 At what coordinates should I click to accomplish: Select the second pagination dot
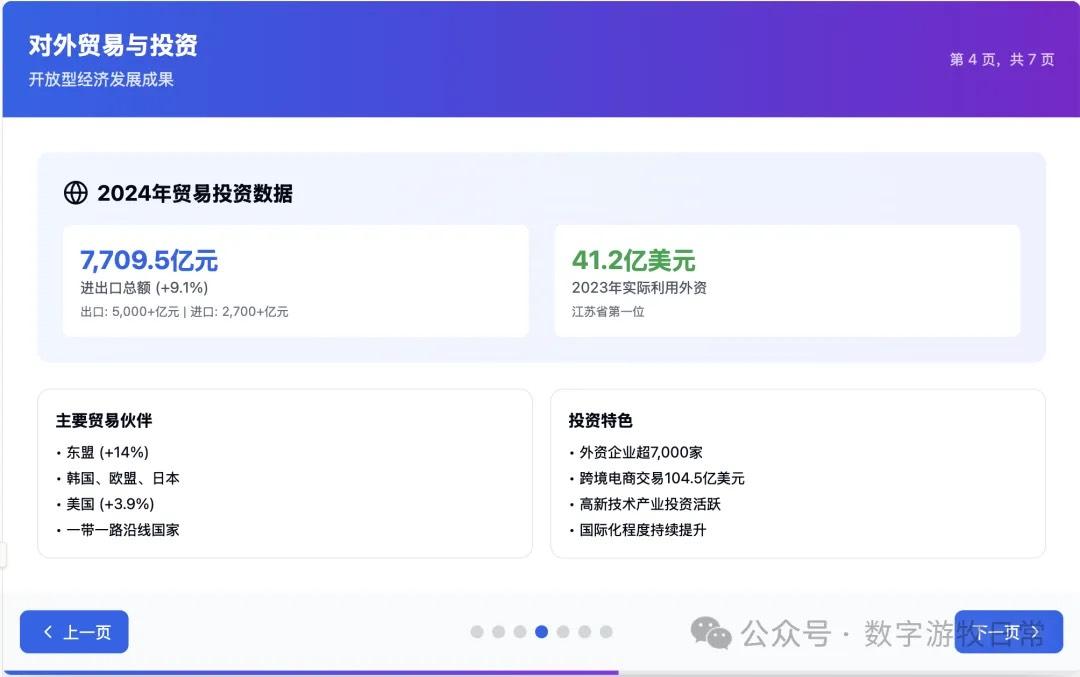(498, 632)
